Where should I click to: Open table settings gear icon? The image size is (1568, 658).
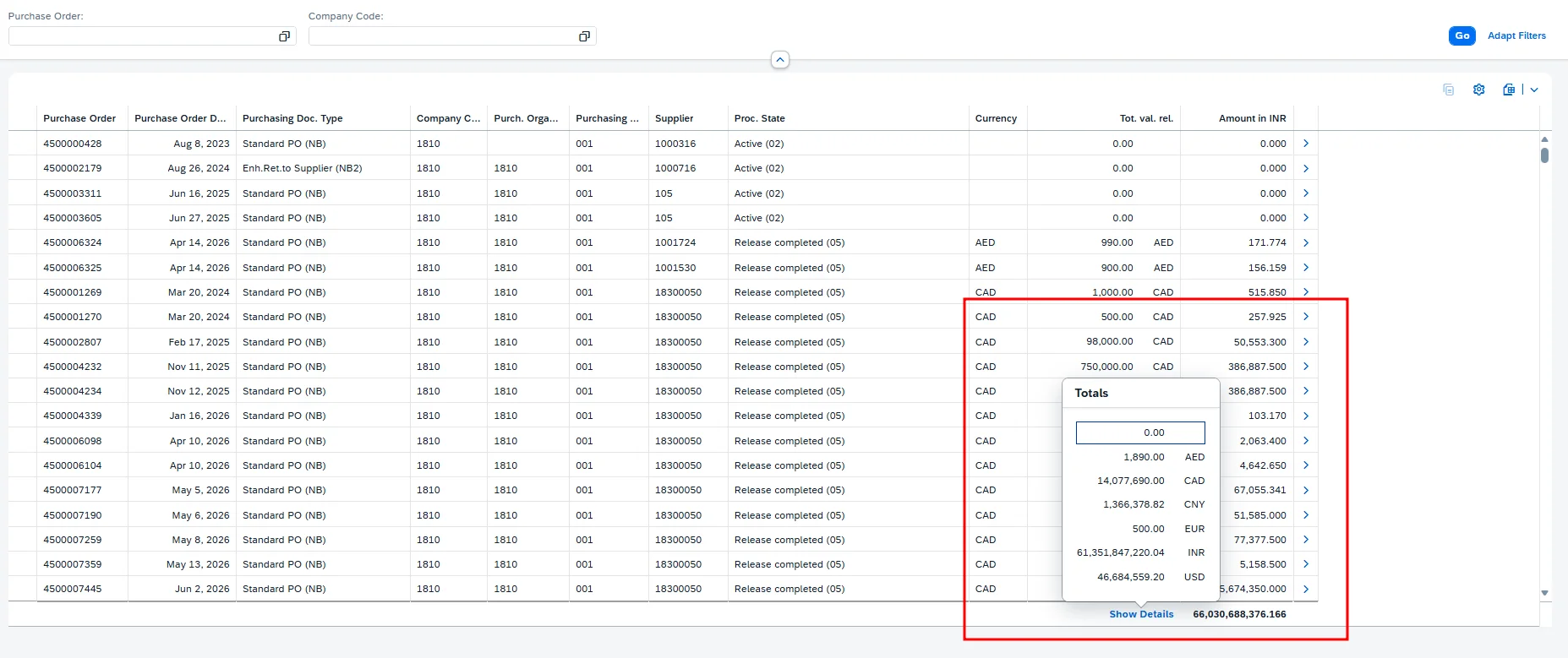[1478, 90]
